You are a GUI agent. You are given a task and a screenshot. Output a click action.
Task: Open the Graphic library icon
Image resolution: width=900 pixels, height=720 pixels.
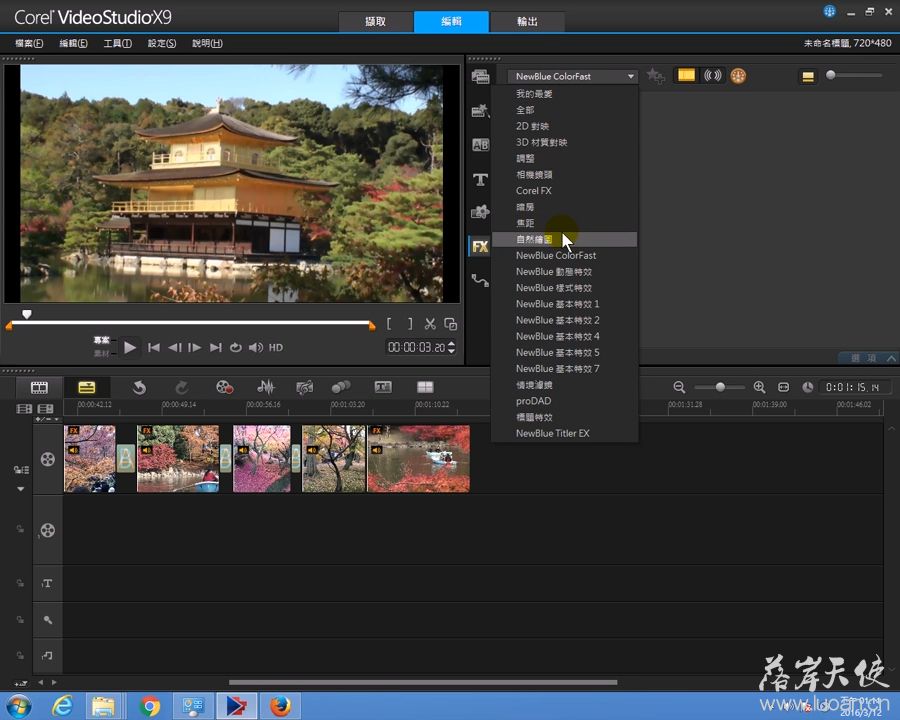click(x=480, y=212)
